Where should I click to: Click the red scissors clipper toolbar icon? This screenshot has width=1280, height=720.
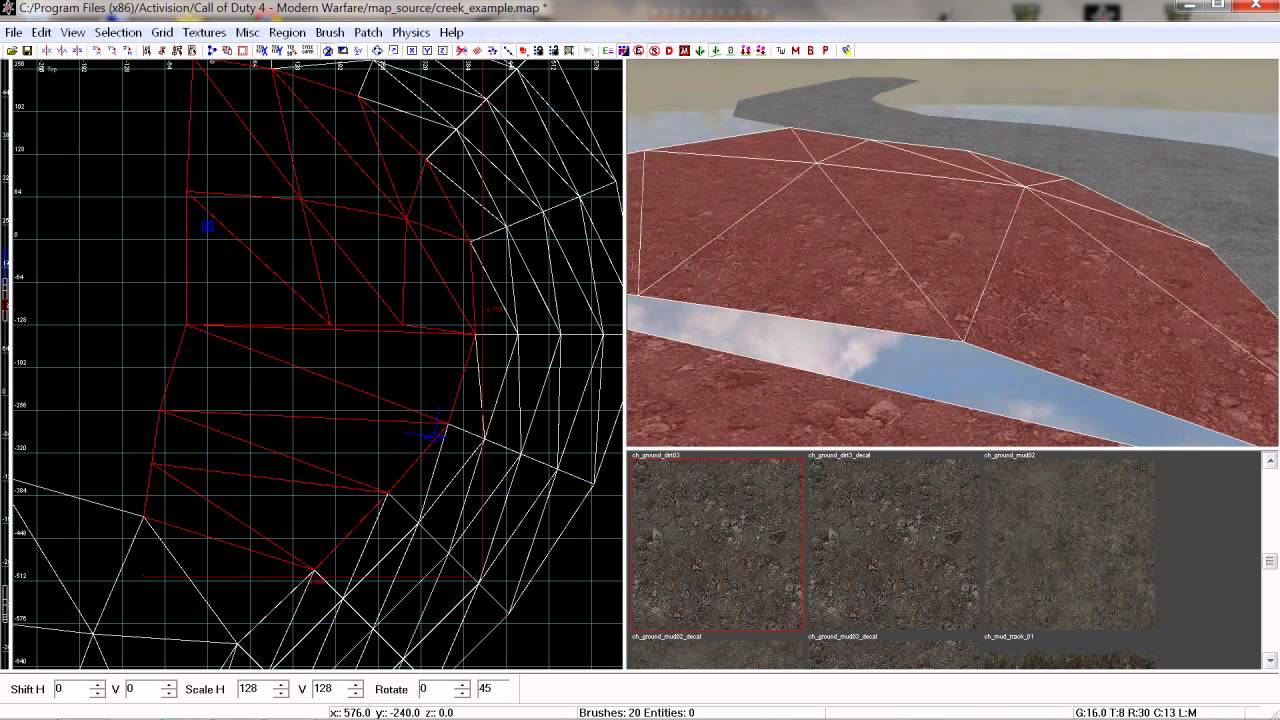(462, 50)
